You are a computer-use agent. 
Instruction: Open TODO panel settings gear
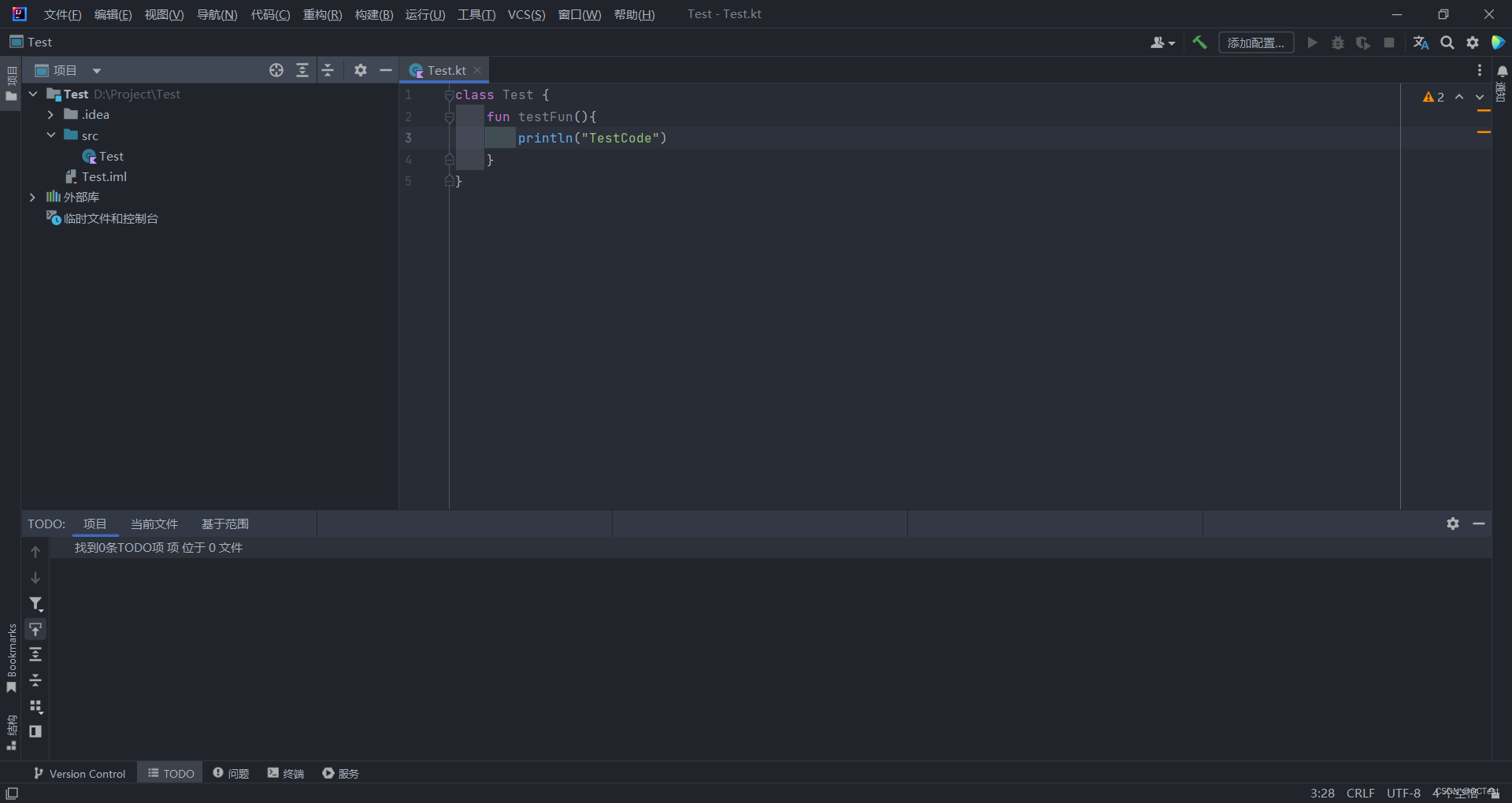(1453, 524)
